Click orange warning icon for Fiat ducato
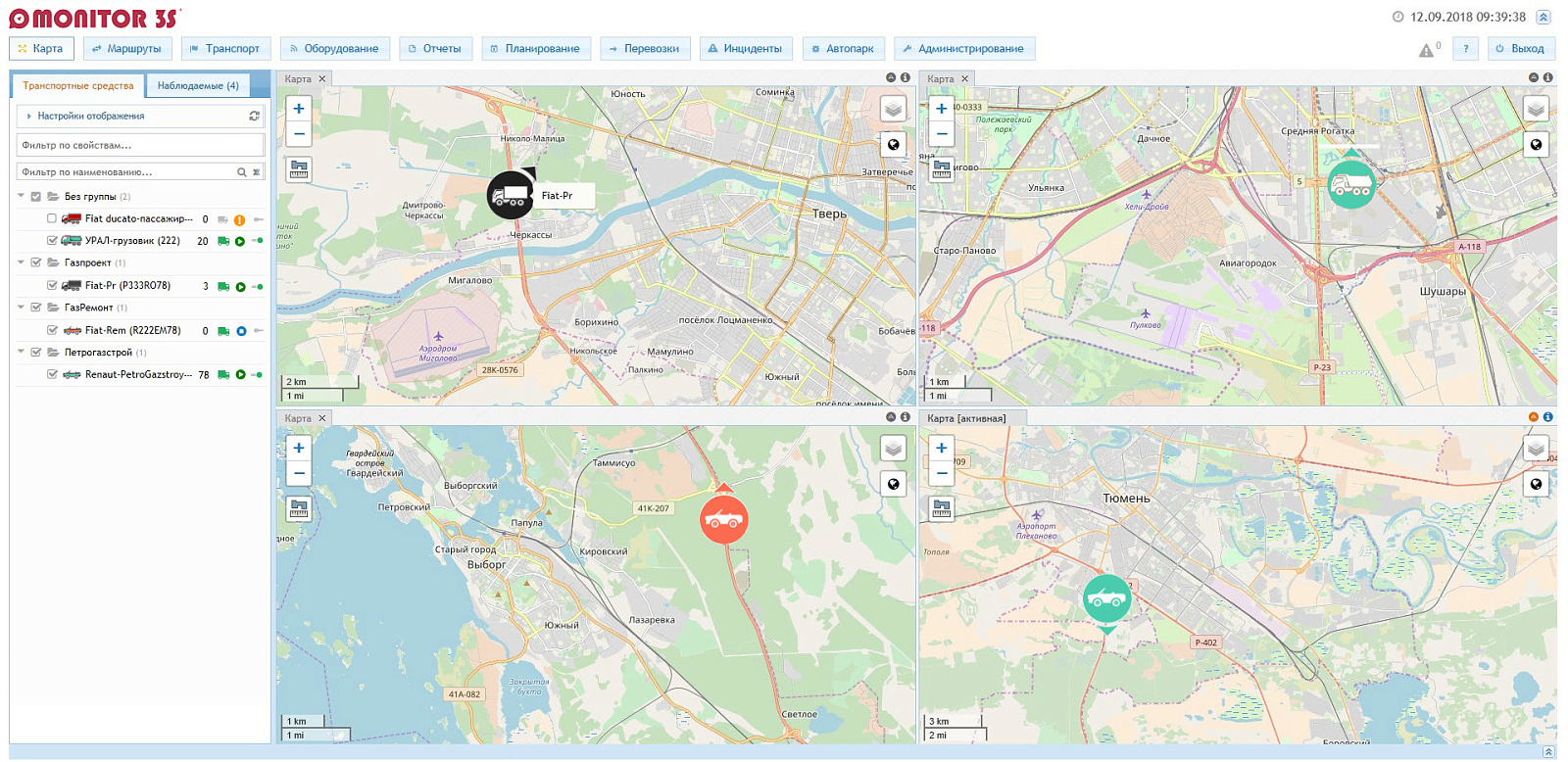The height and width of the screenshot is (762, 1568). (x=239, y=219)
